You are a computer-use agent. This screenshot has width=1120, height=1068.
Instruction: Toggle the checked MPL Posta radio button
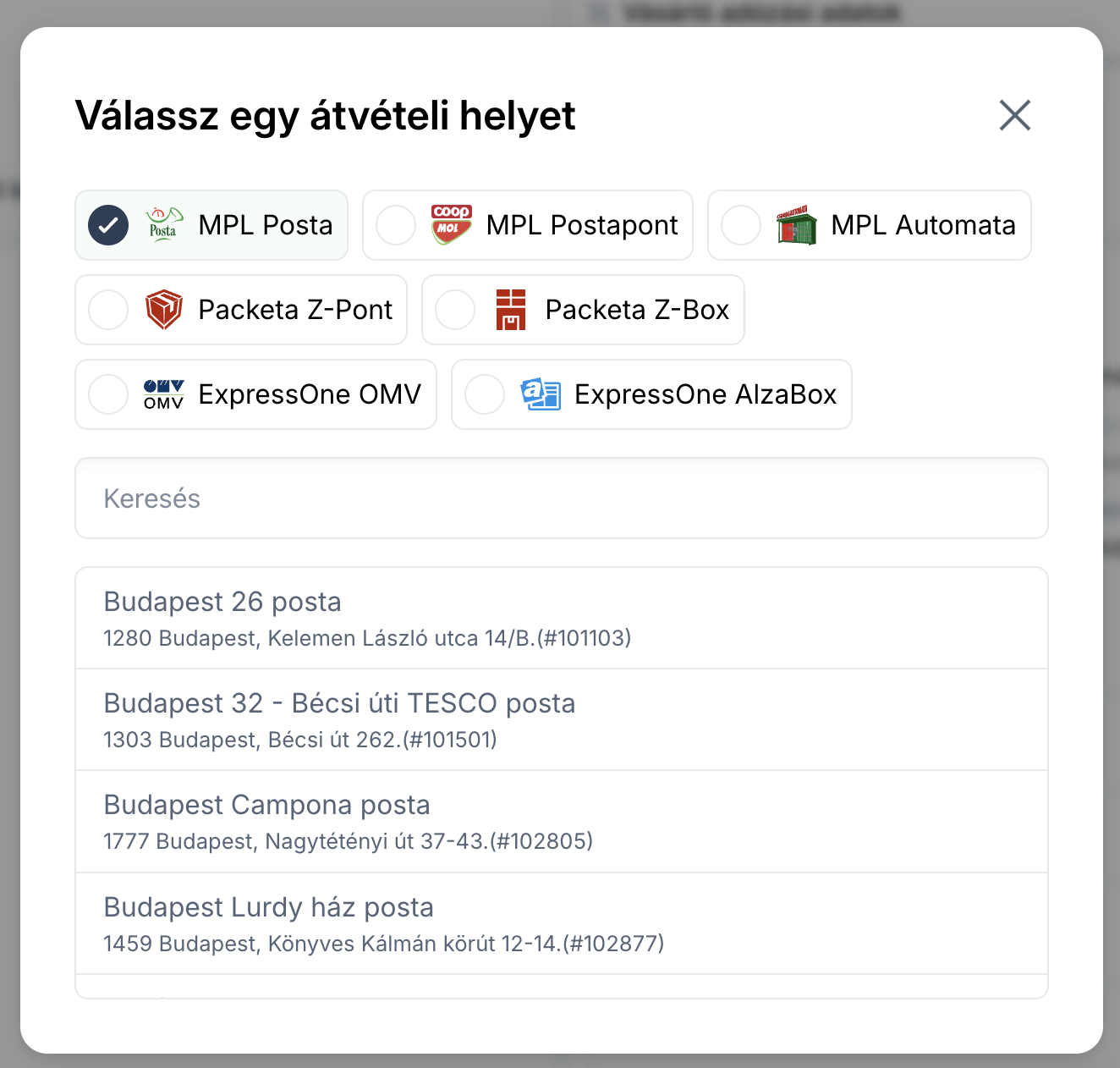tap(108, 225)
